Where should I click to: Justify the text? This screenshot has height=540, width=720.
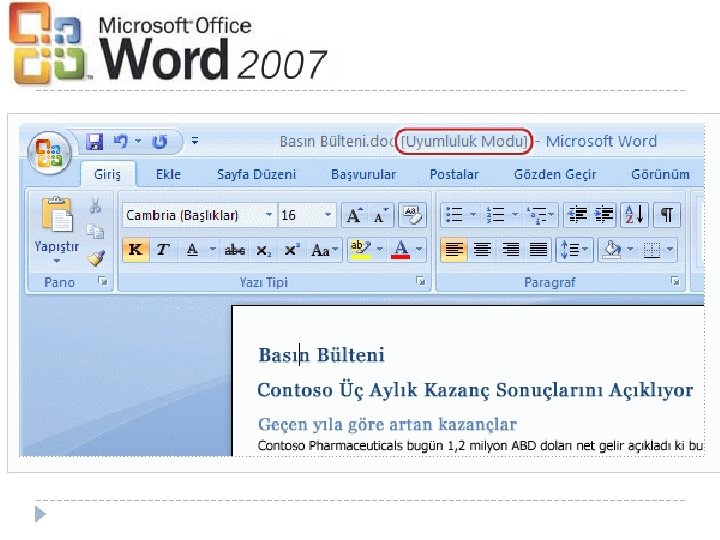[x=538, y=250]
